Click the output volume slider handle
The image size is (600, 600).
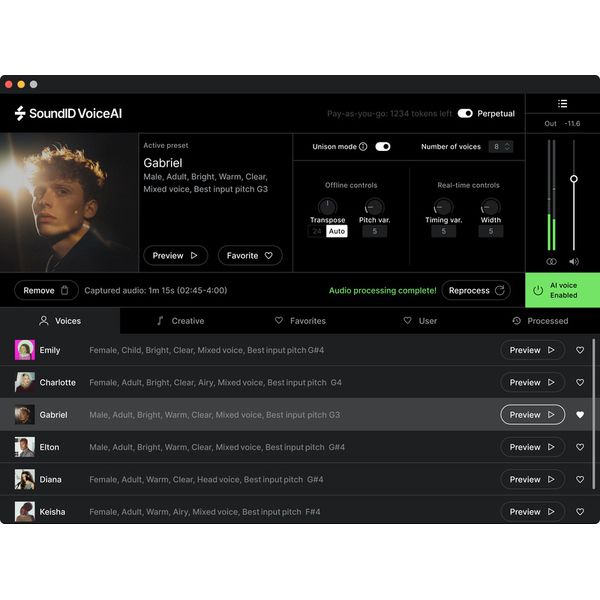pyautogui.click(x=574, y=179)
